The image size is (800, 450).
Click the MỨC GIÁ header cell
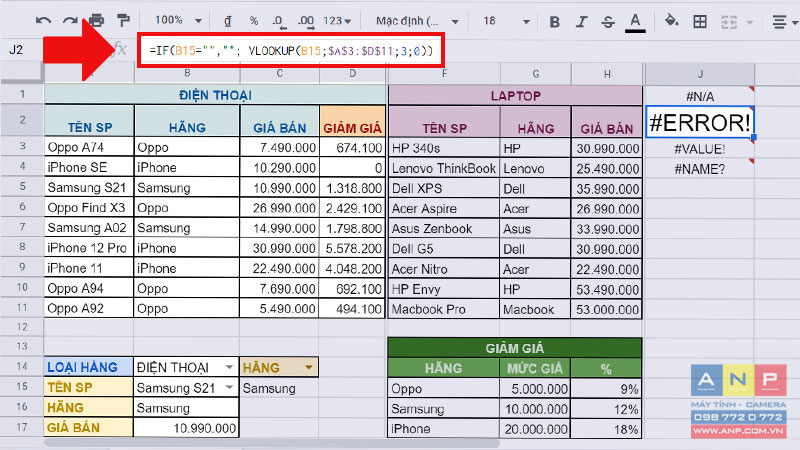(x=535, y=368)
